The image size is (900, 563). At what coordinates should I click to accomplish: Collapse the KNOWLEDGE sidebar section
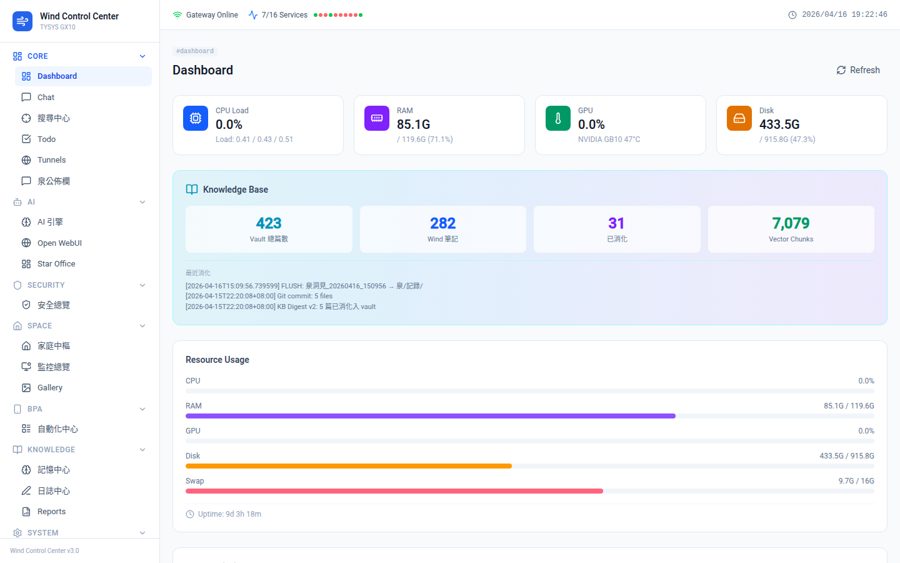[142, 450]
